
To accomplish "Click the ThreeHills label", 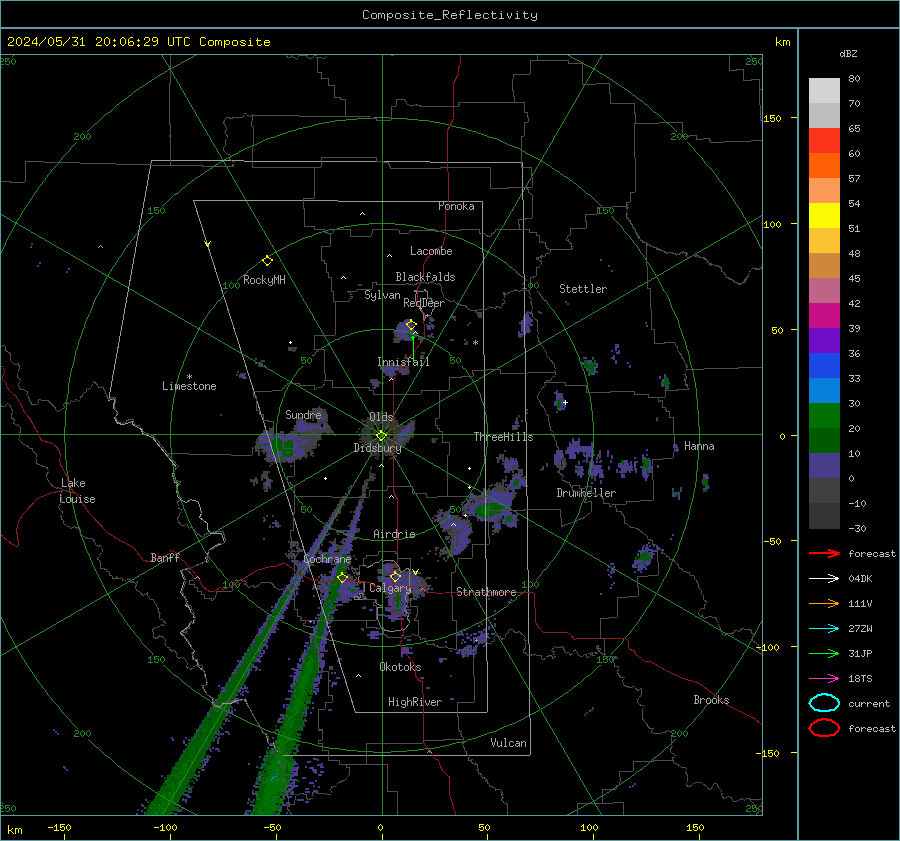I will [x=503, y=437].
